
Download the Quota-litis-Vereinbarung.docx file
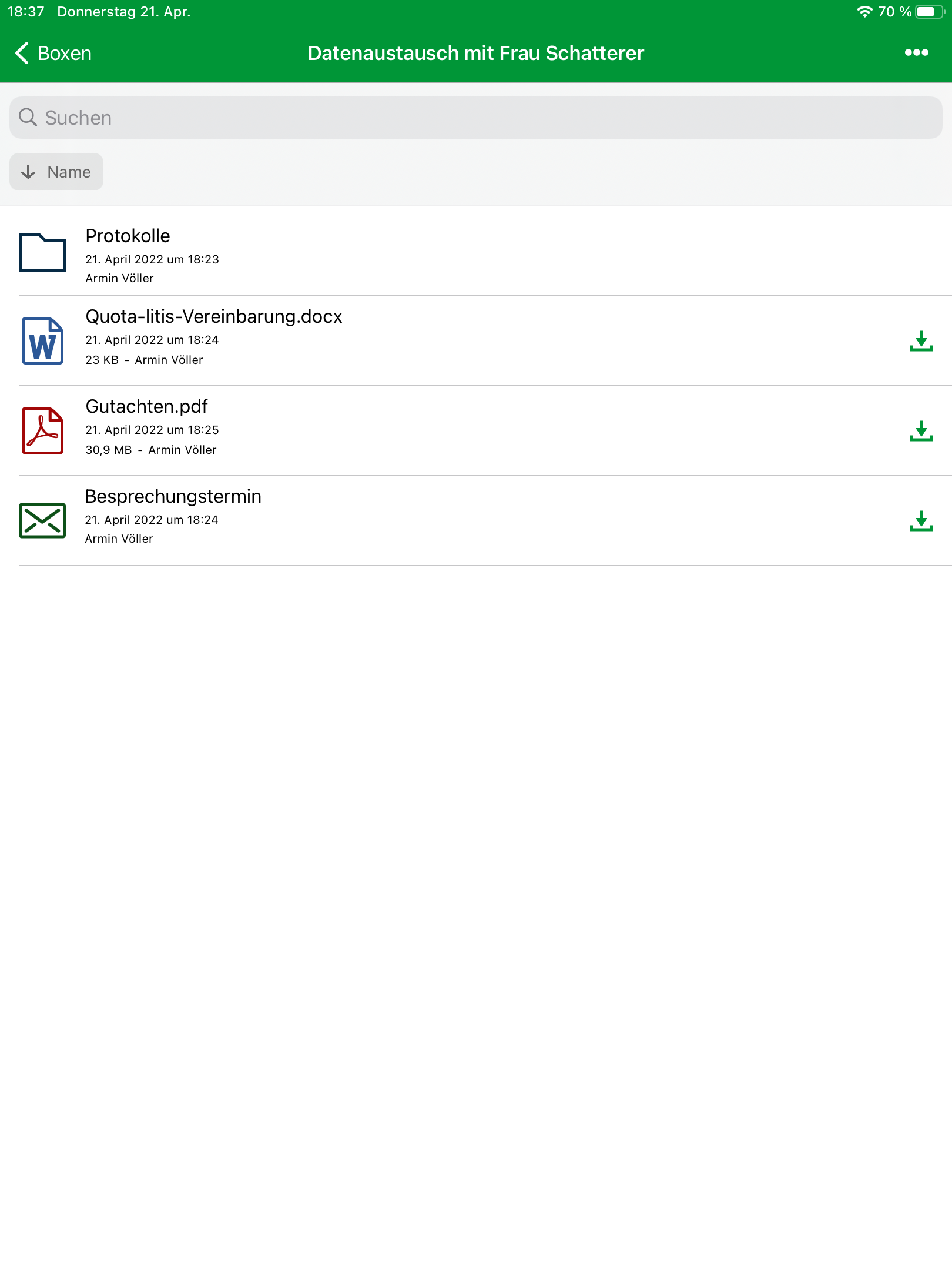coord(921,341)
